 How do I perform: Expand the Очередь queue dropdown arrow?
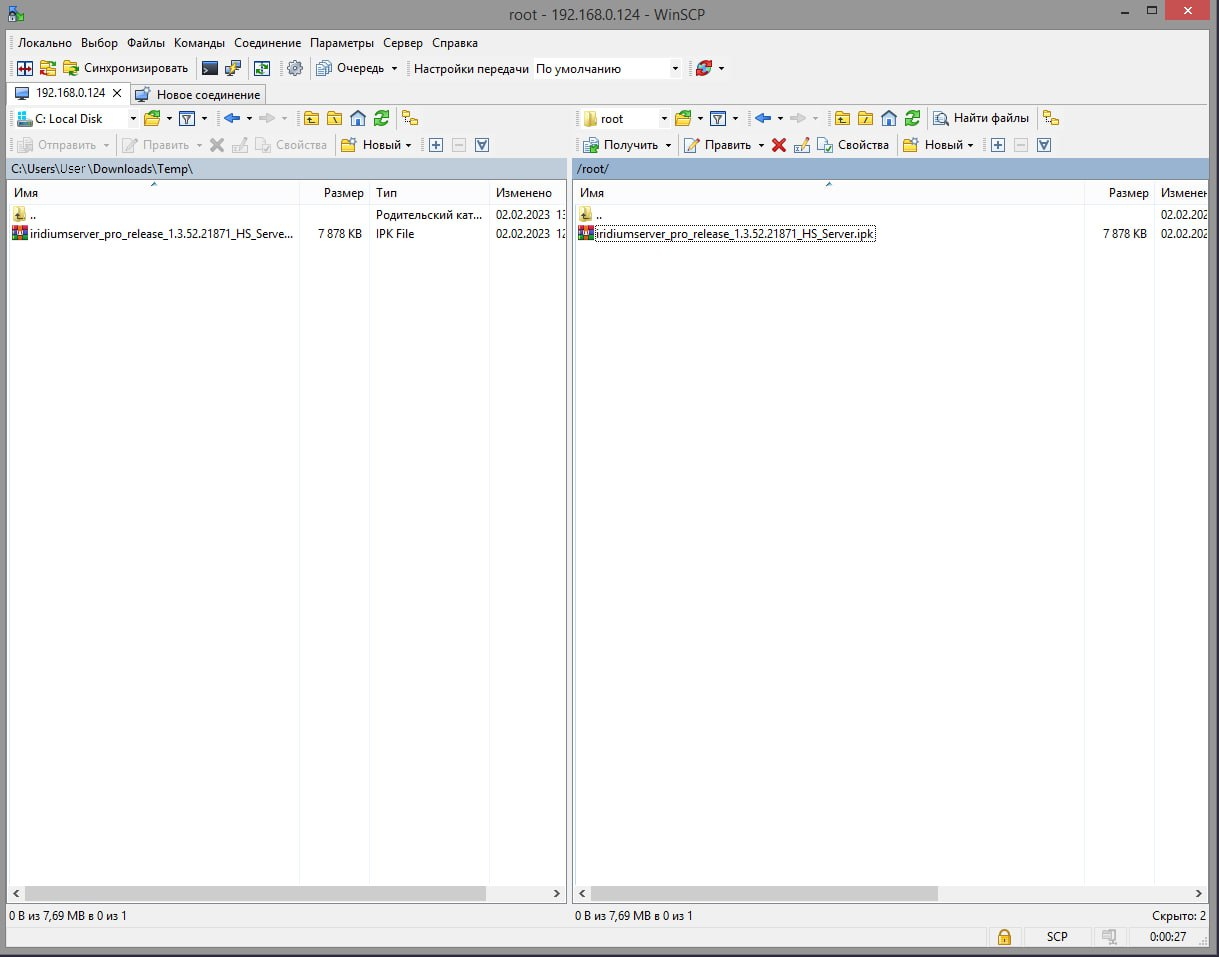(x=394, y=69)
